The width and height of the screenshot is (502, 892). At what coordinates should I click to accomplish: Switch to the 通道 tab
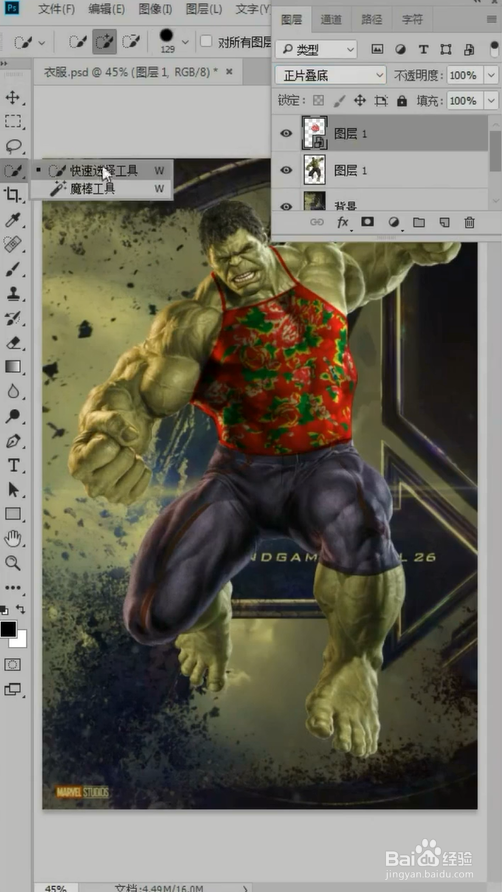coord(331,19)
